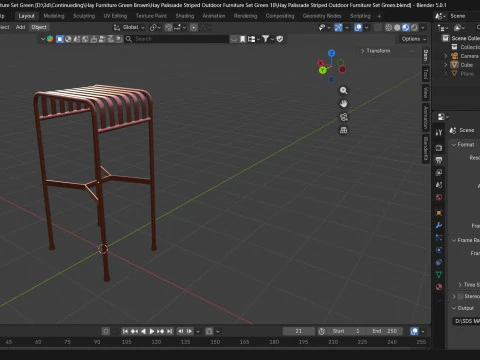Open the Material properties sphere icon
Image resolution: width=480 pixels, height=360 pixels.
[439, 287]
